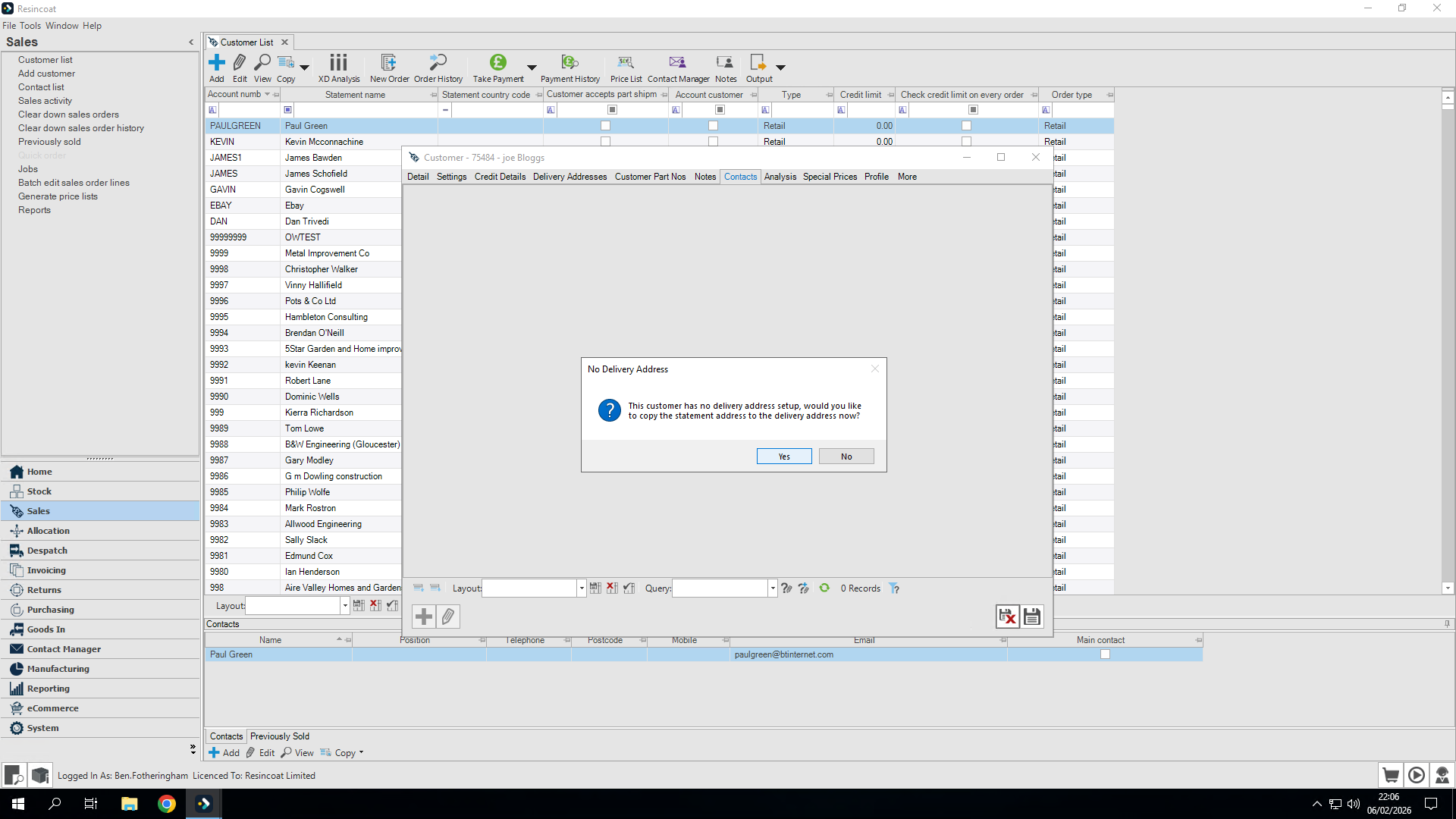Expand the Query dropdown in the customer dialog

(x=772, y=588)
